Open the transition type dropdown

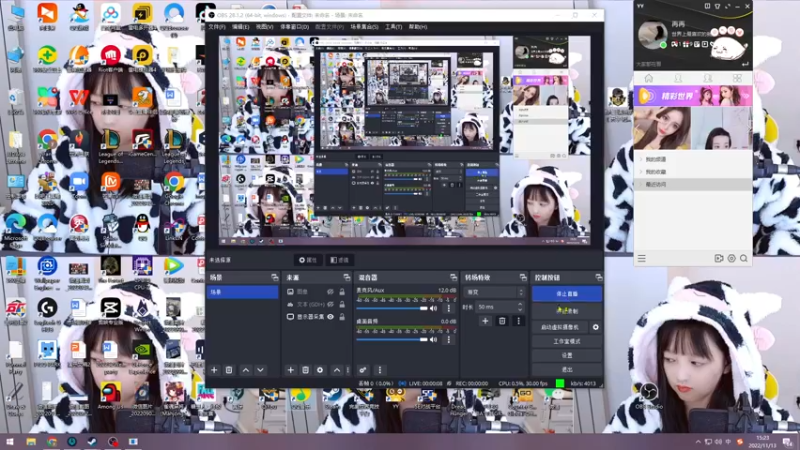click(494, 292)
